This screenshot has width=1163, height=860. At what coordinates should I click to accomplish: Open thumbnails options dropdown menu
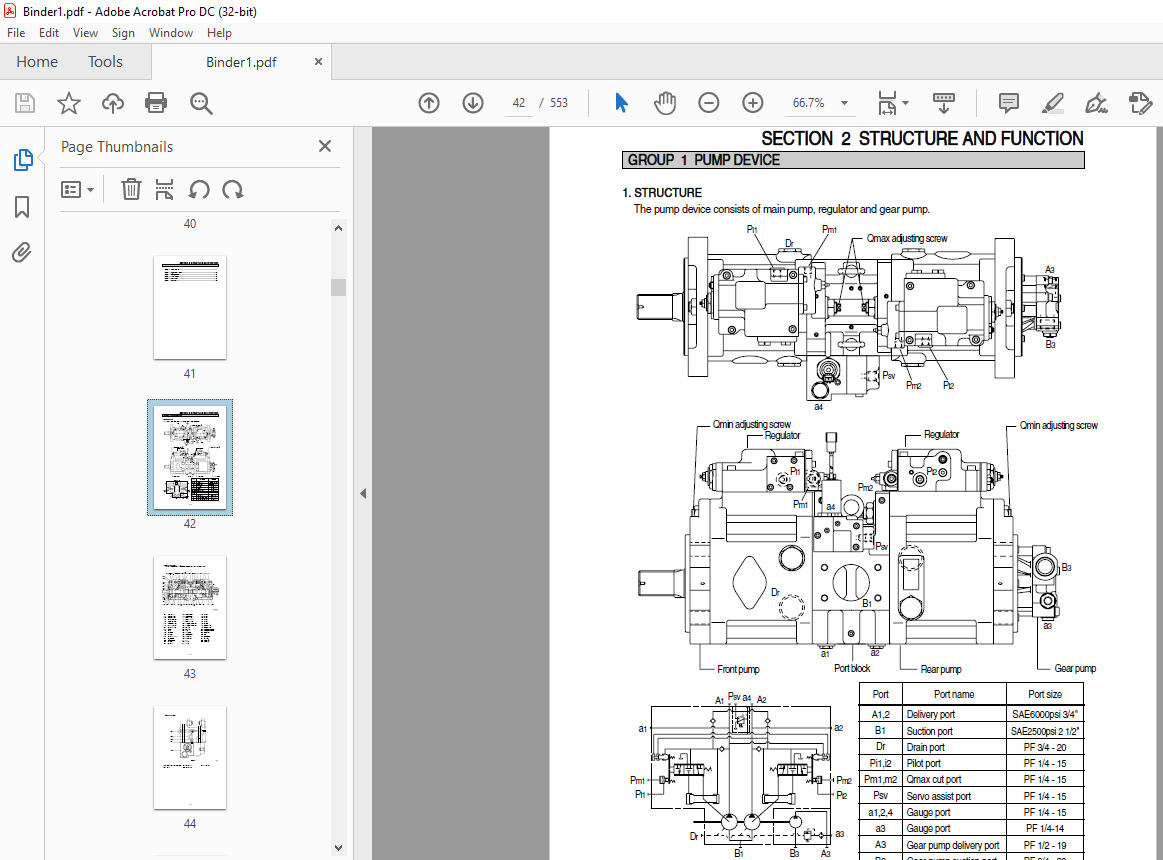pyautogui.click(x=77, y=190)
